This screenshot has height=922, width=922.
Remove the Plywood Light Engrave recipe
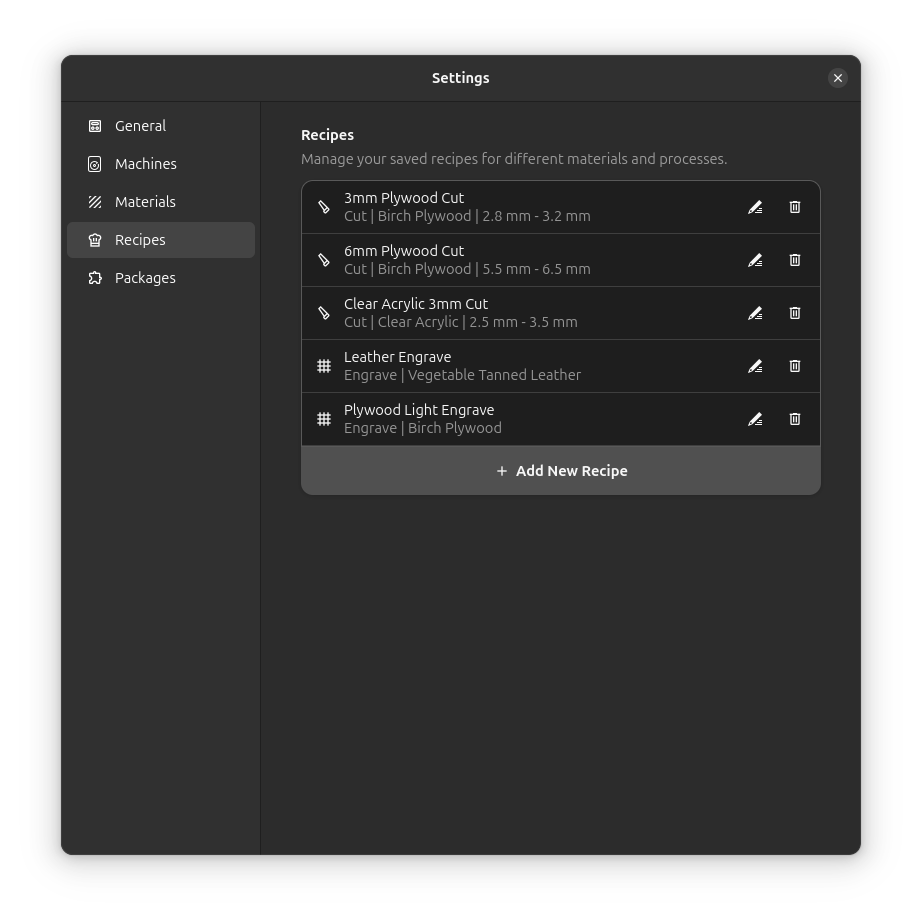pyautogui.click(x=795, y=419)
